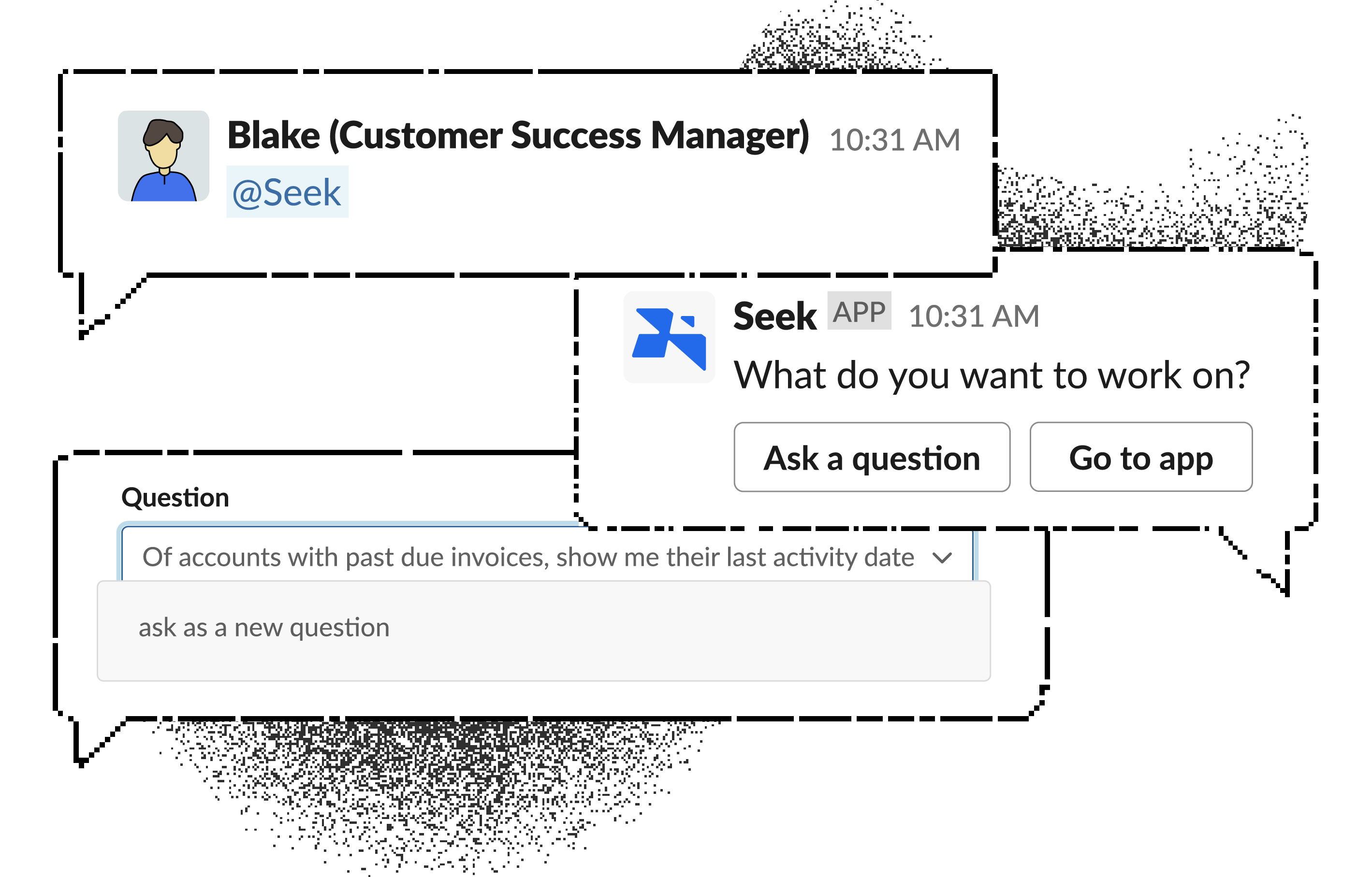Click the 10:31 AM timestamp on Blake's message
The width and height of the screenshot is (1372, 877).
click(894, 140)
